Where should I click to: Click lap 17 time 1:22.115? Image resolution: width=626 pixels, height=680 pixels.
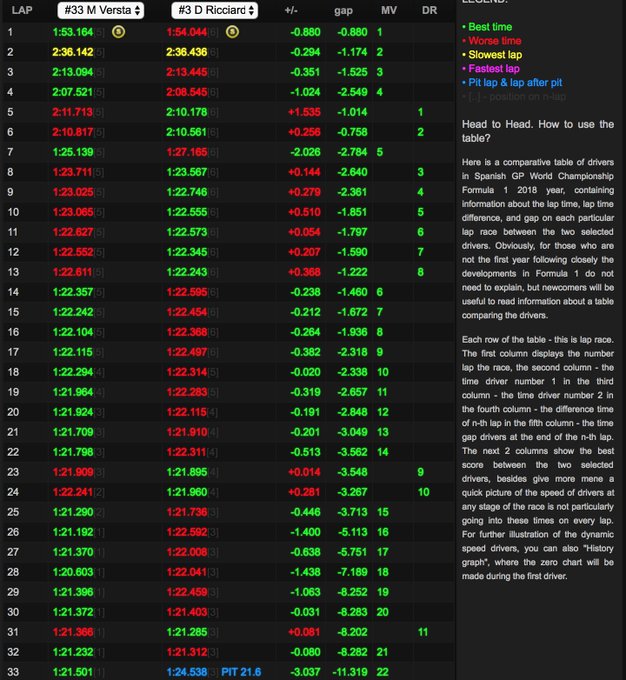point(72,352)
